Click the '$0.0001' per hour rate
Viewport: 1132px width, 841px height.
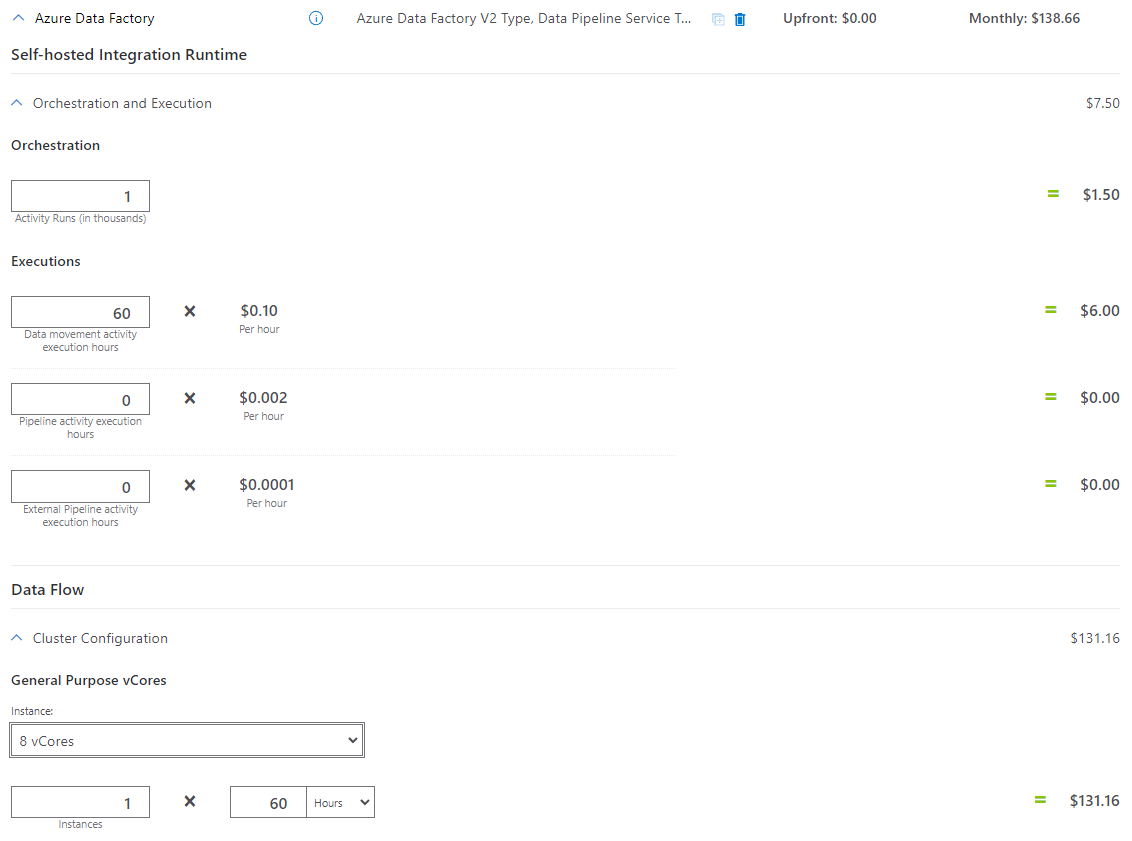point(266,485)
